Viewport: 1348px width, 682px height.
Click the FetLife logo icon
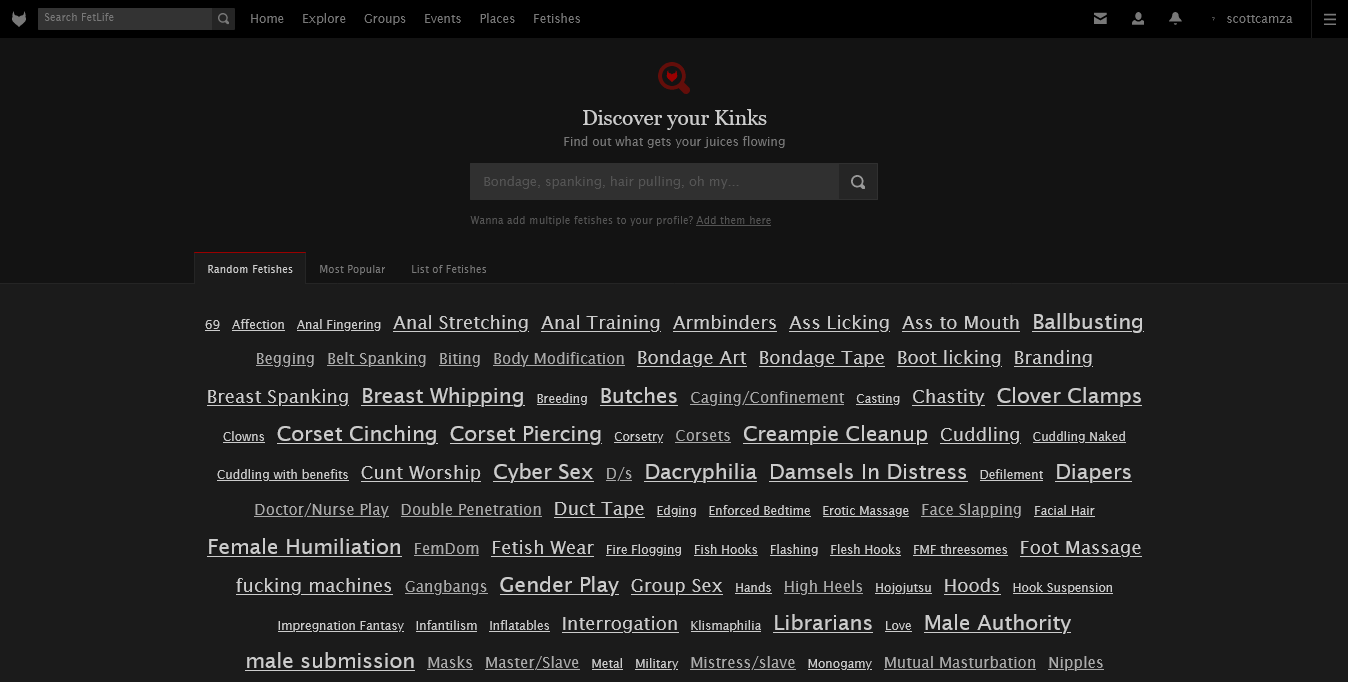[x=19, y=19]
